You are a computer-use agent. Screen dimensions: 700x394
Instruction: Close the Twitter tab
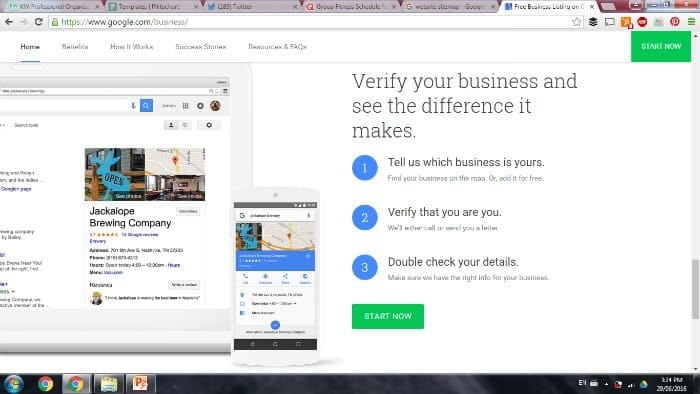point(295,7)
